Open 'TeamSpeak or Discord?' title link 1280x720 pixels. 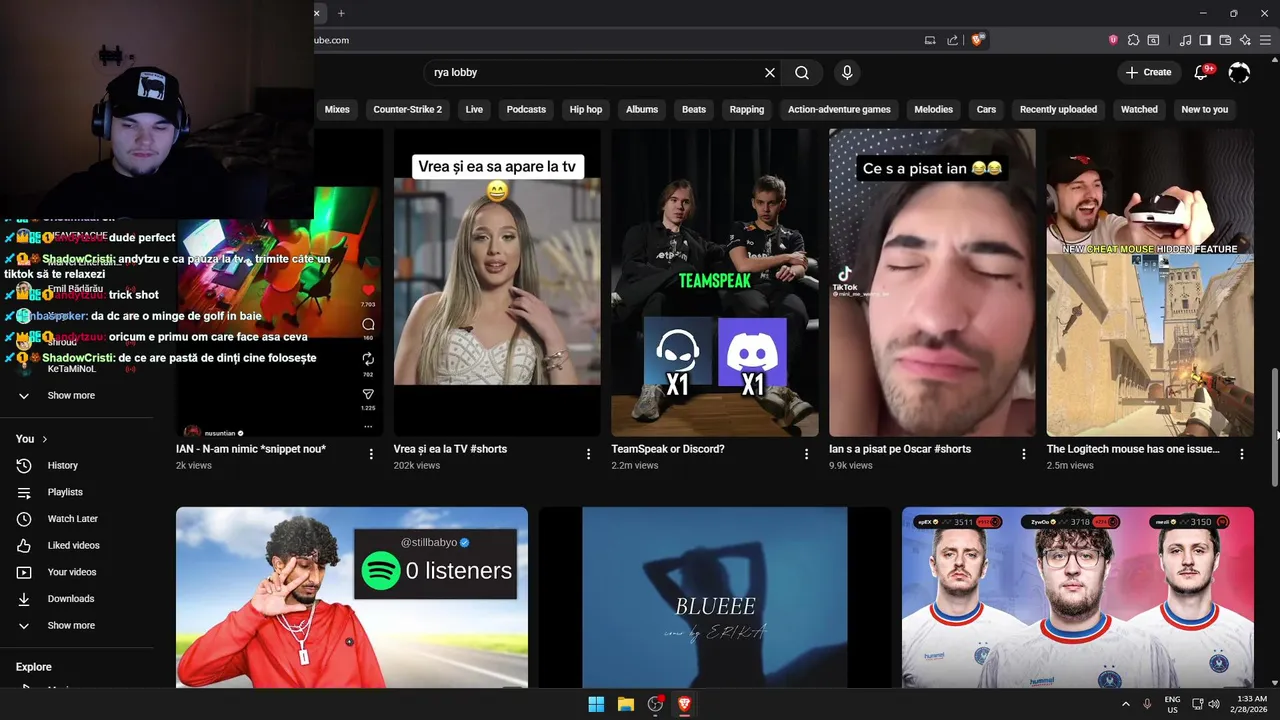tap(668, 449)
